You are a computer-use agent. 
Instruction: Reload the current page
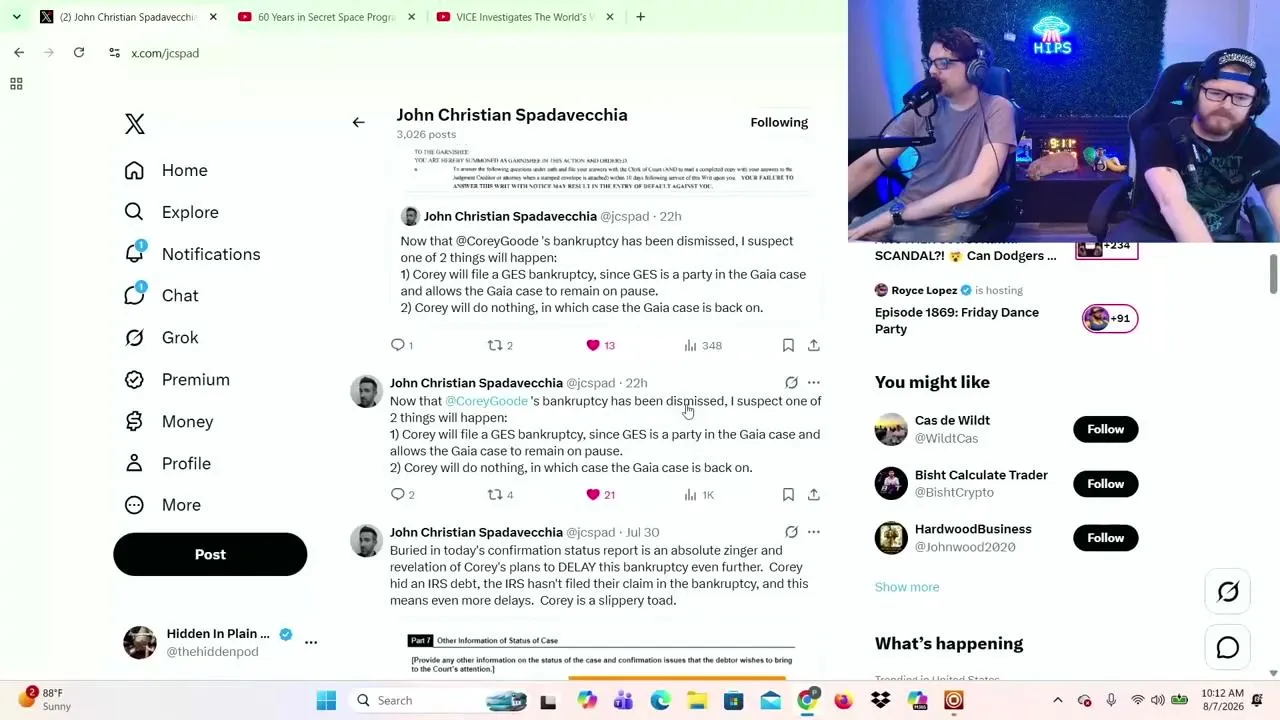point(79,53)
